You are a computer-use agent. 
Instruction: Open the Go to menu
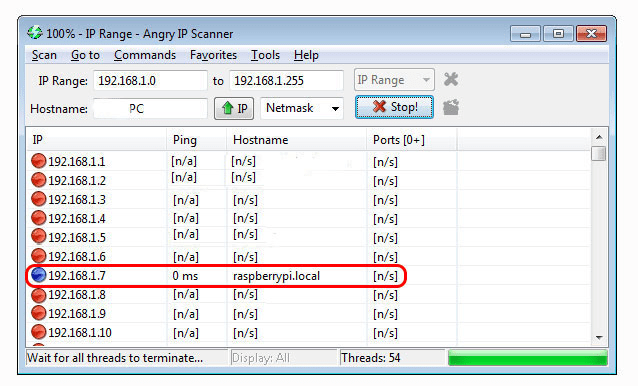point(85,55)
